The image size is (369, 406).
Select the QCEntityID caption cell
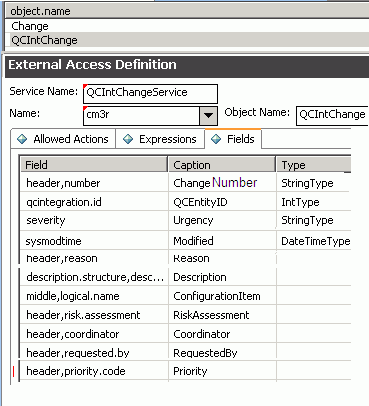pyautogui.click(x=222, y=202)
